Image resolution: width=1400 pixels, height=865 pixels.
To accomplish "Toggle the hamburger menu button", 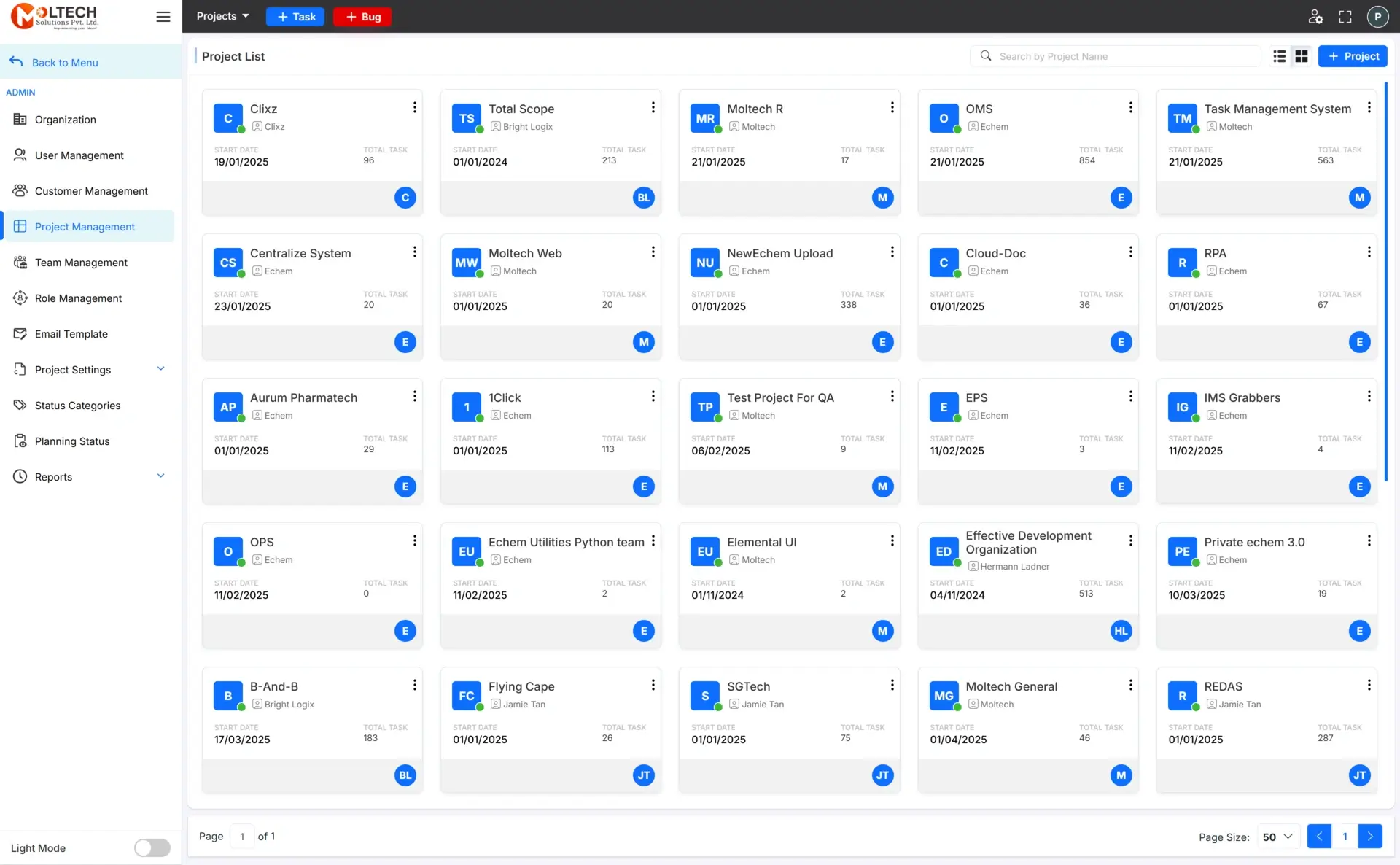I will click(163, 16).
